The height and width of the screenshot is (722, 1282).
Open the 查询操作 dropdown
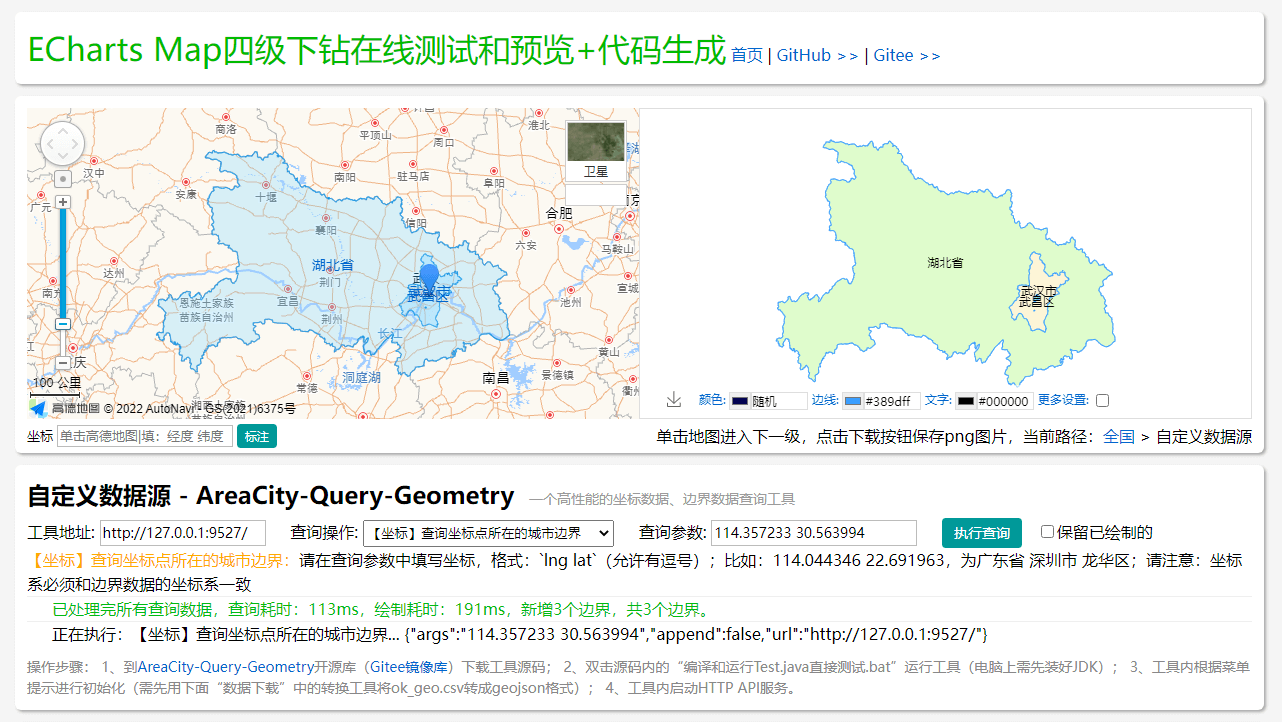(488, 533)
